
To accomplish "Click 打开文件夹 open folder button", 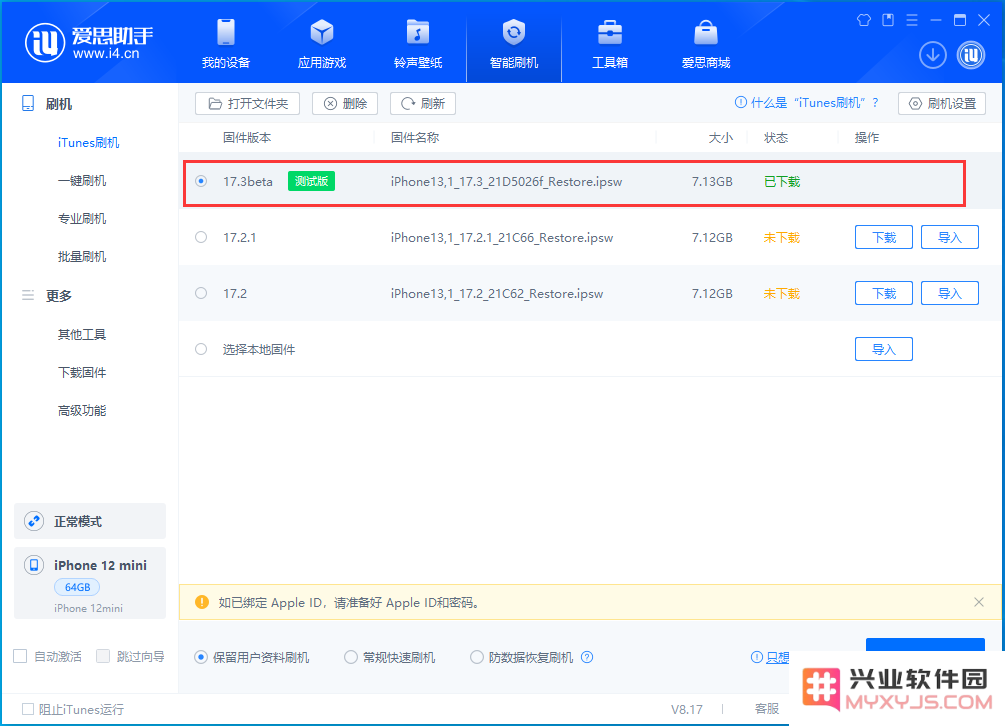I will (247, 103).
